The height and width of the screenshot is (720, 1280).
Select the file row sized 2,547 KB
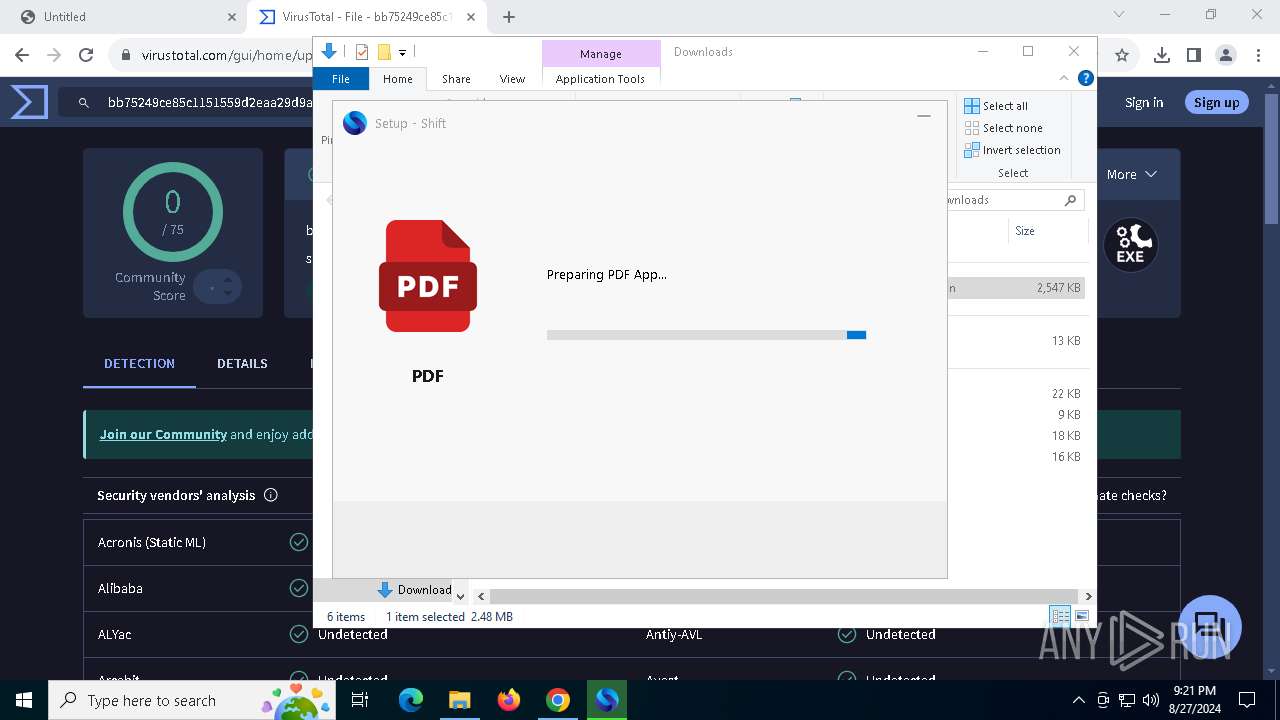coord(1016,288)
